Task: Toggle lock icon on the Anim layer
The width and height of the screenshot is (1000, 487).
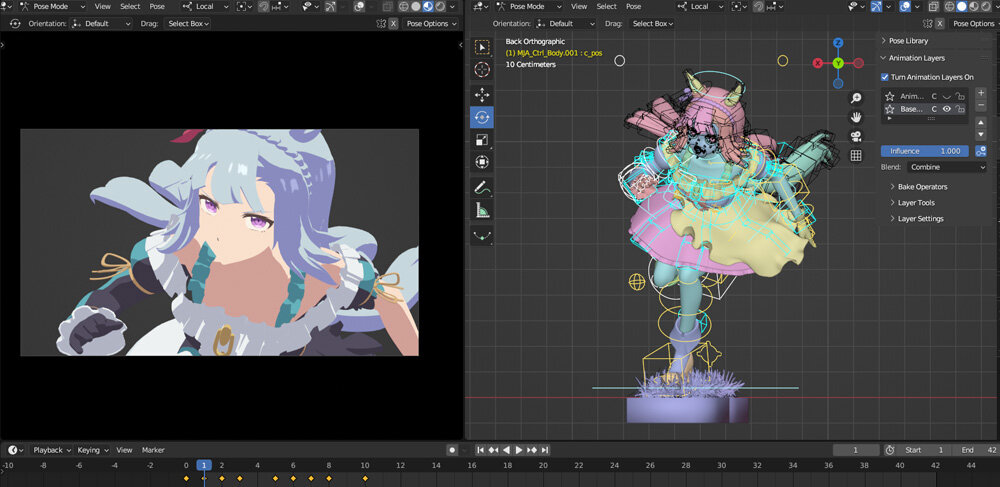Action: coord(960,96)
